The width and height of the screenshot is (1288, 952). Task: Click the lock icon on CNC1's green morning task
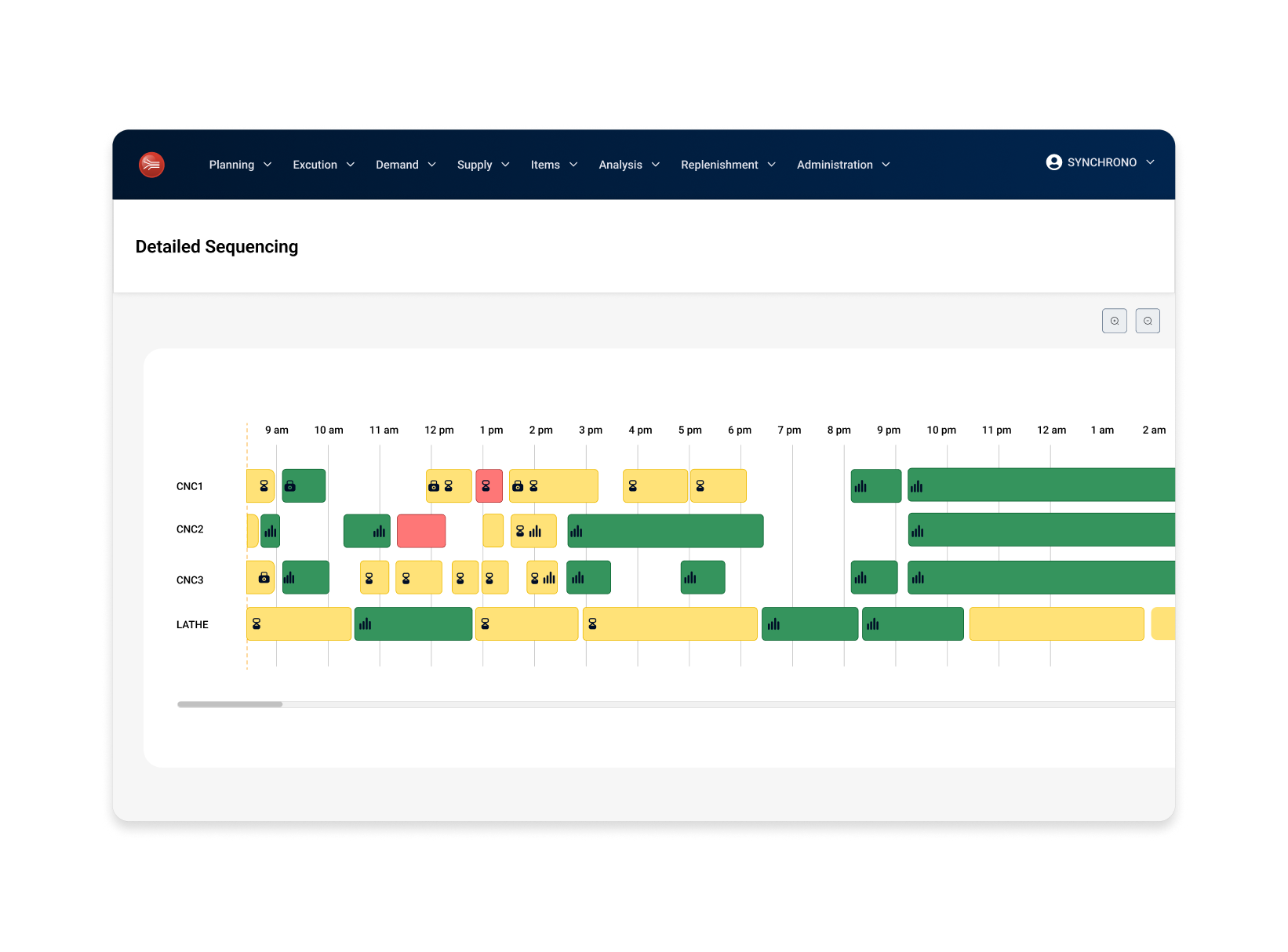(289, 486)
